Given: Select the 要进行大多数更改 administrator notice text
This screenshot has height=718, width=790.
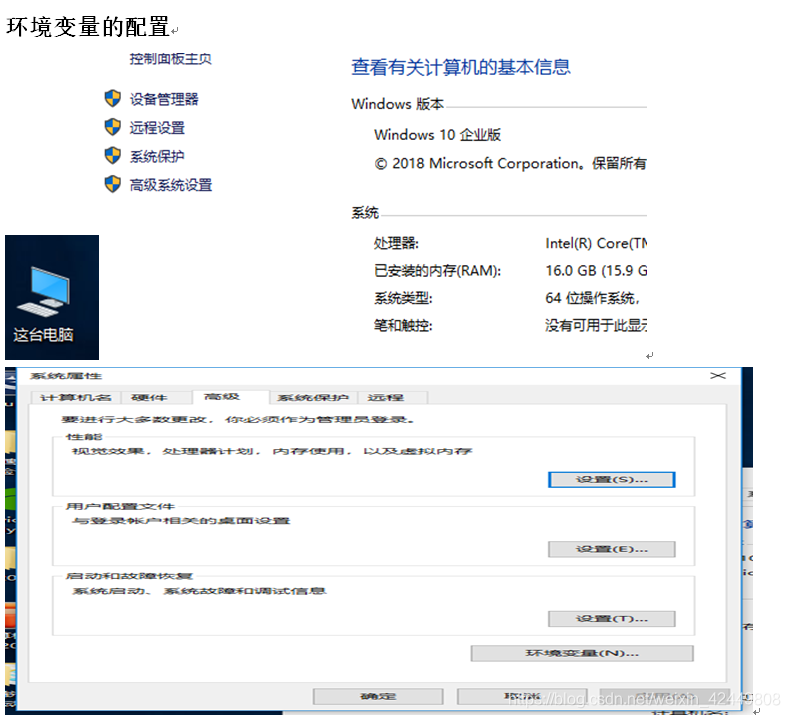Looking at the screenshot, I should [x=238, y=419].
